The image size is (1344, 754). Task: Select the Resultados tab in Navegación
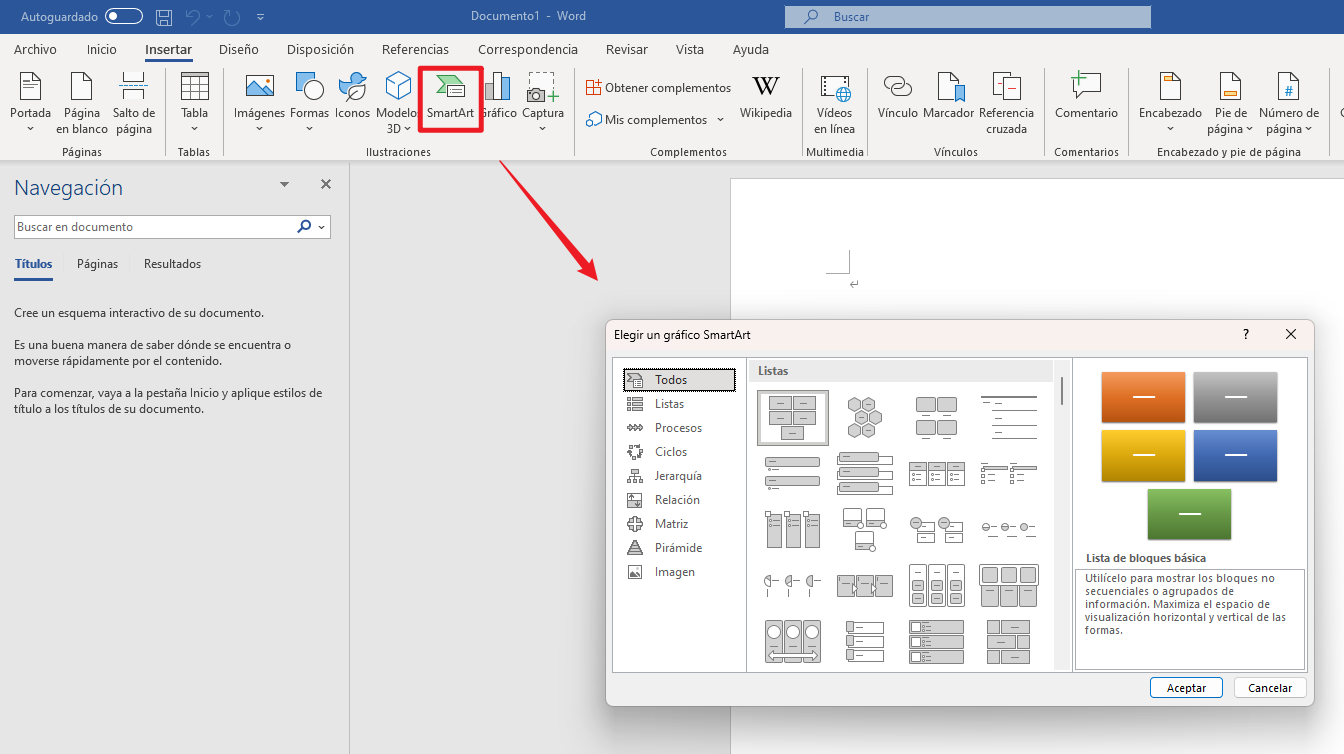[x=172, y=264]
